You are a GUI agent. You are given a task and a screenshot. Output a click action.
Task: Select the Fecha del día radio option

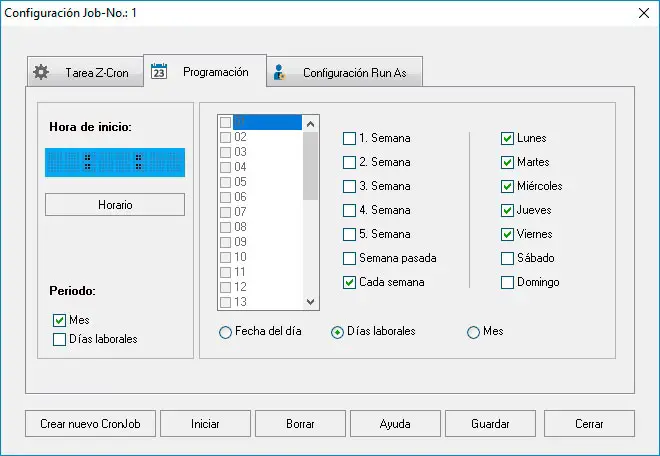point(225,332)
